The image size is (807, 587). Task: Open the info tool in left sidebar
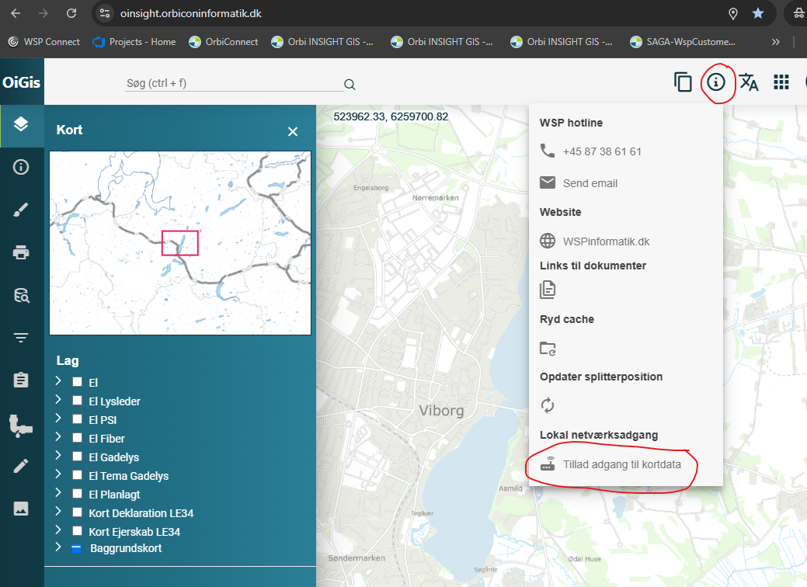[21, 167]
